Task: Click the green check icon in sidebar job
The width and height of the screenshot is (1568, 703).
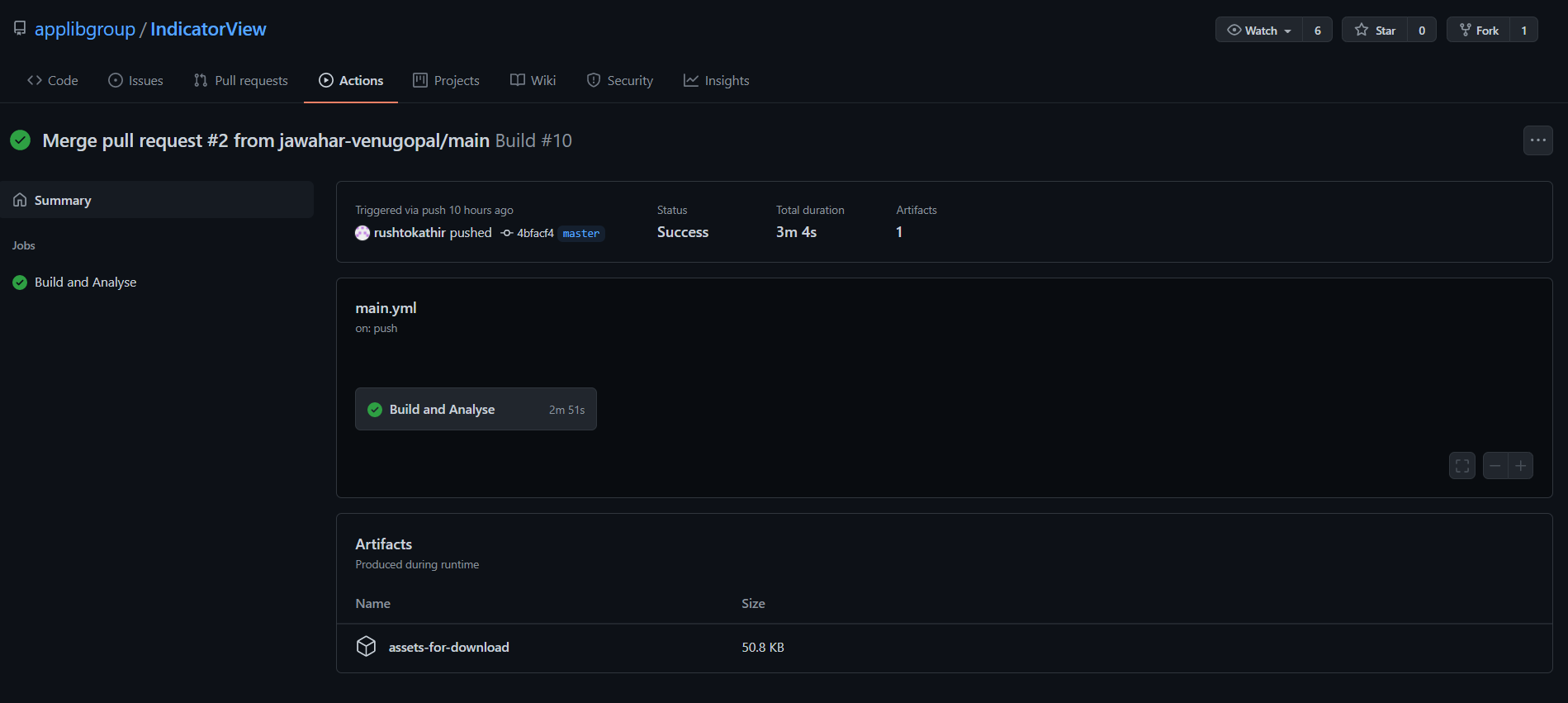Action: (20, 283)
